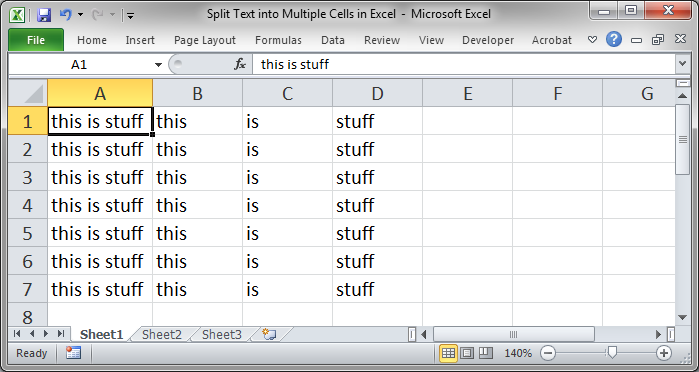Minimize the workbook window inside the ribbon bar
699x372 pixels.
(637, 40)
